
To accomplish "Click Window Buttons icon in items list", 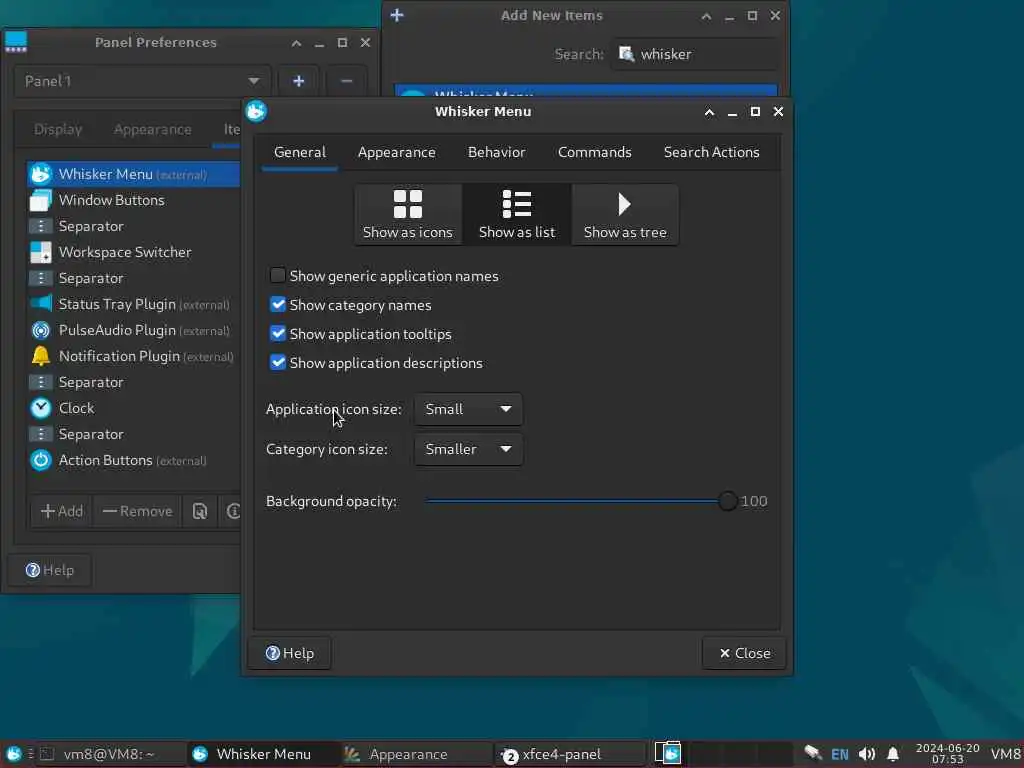I will (40, 200).
